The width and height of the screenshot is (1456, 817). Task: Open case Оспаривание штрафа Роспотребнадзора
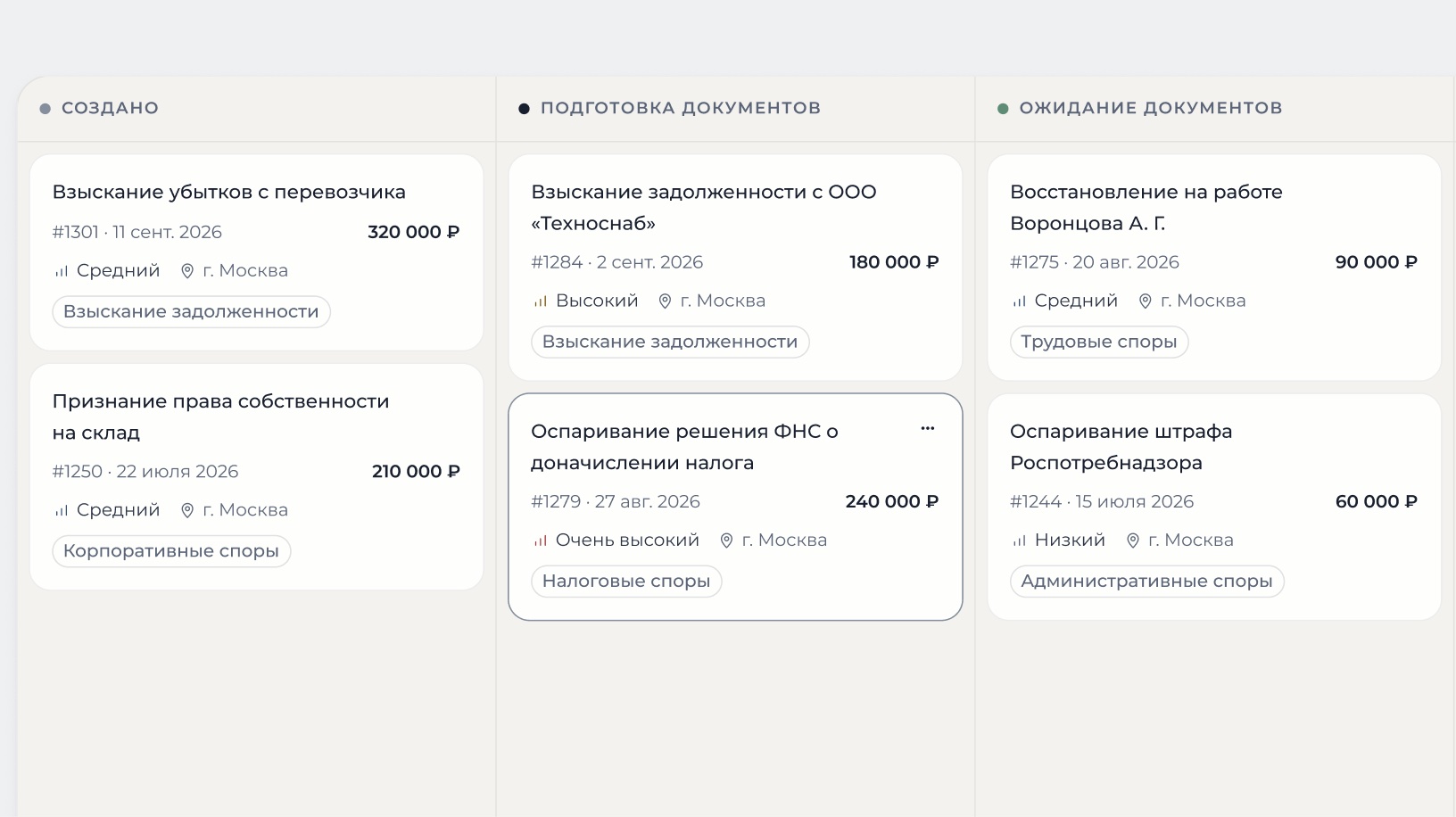pos(1121,447)
